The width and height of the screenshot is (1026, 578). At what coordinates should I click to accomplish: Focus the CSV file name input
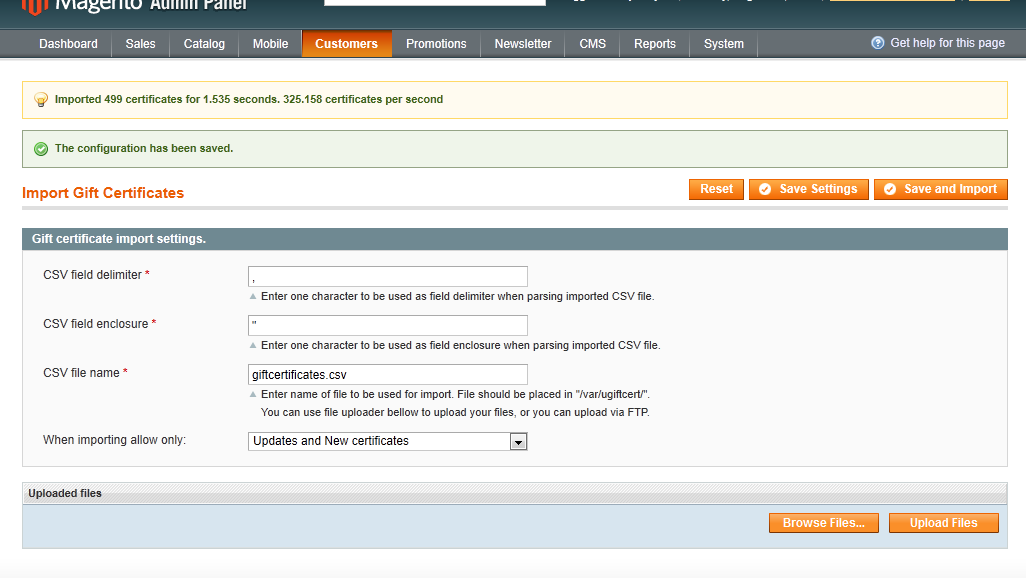[x=387, y=374]
